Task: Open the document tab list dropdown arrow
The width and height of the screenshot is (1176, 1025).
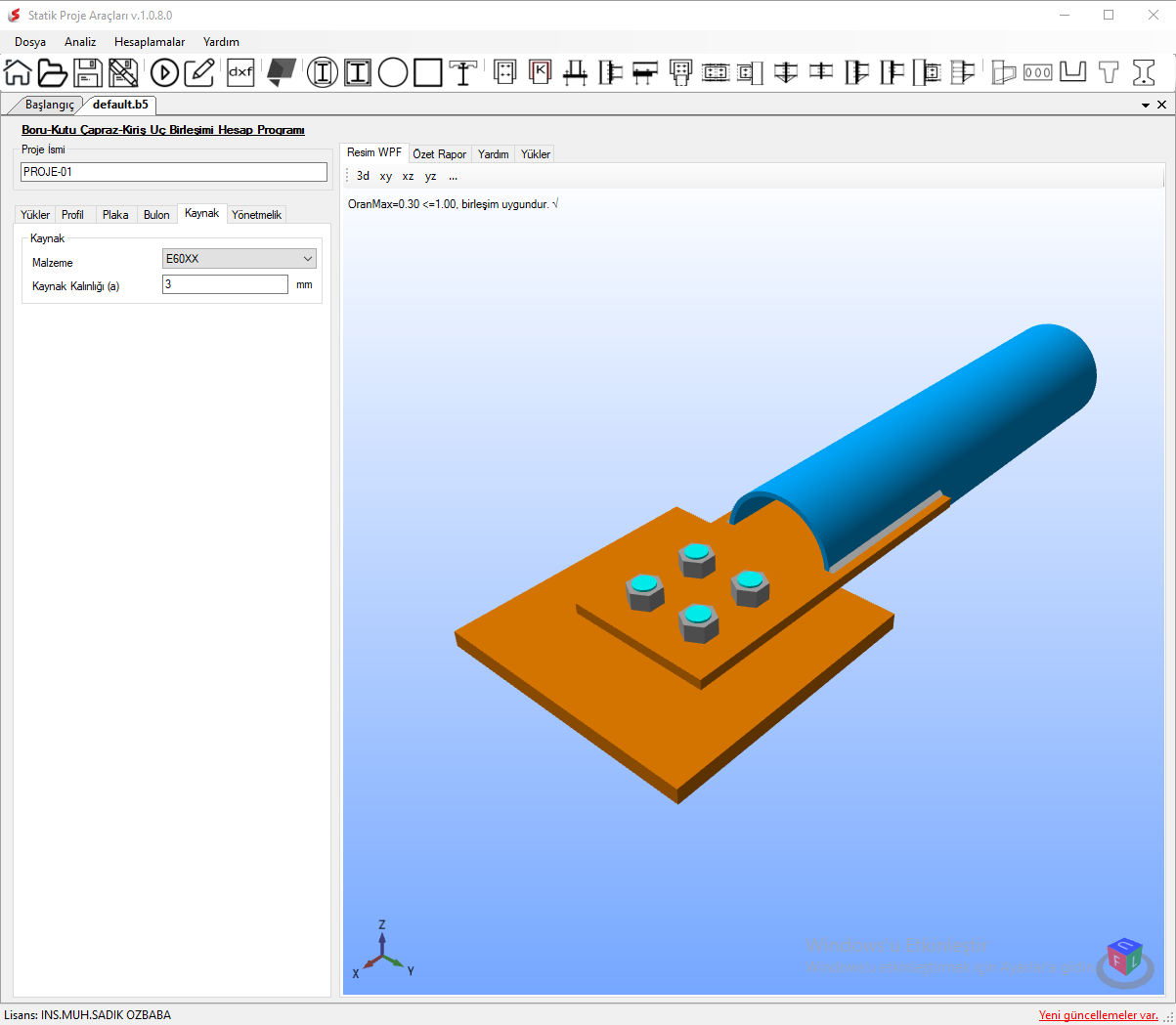Action: tap(1146, 105)
